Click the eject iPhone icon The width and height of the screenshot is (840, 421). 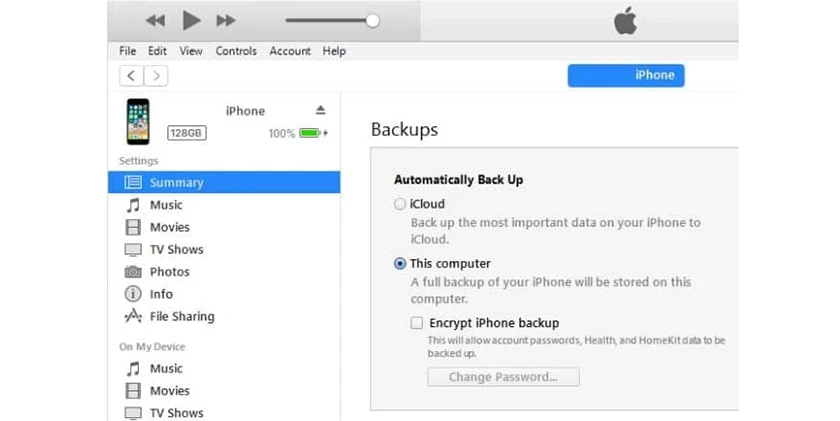click(x=320, y=110)
